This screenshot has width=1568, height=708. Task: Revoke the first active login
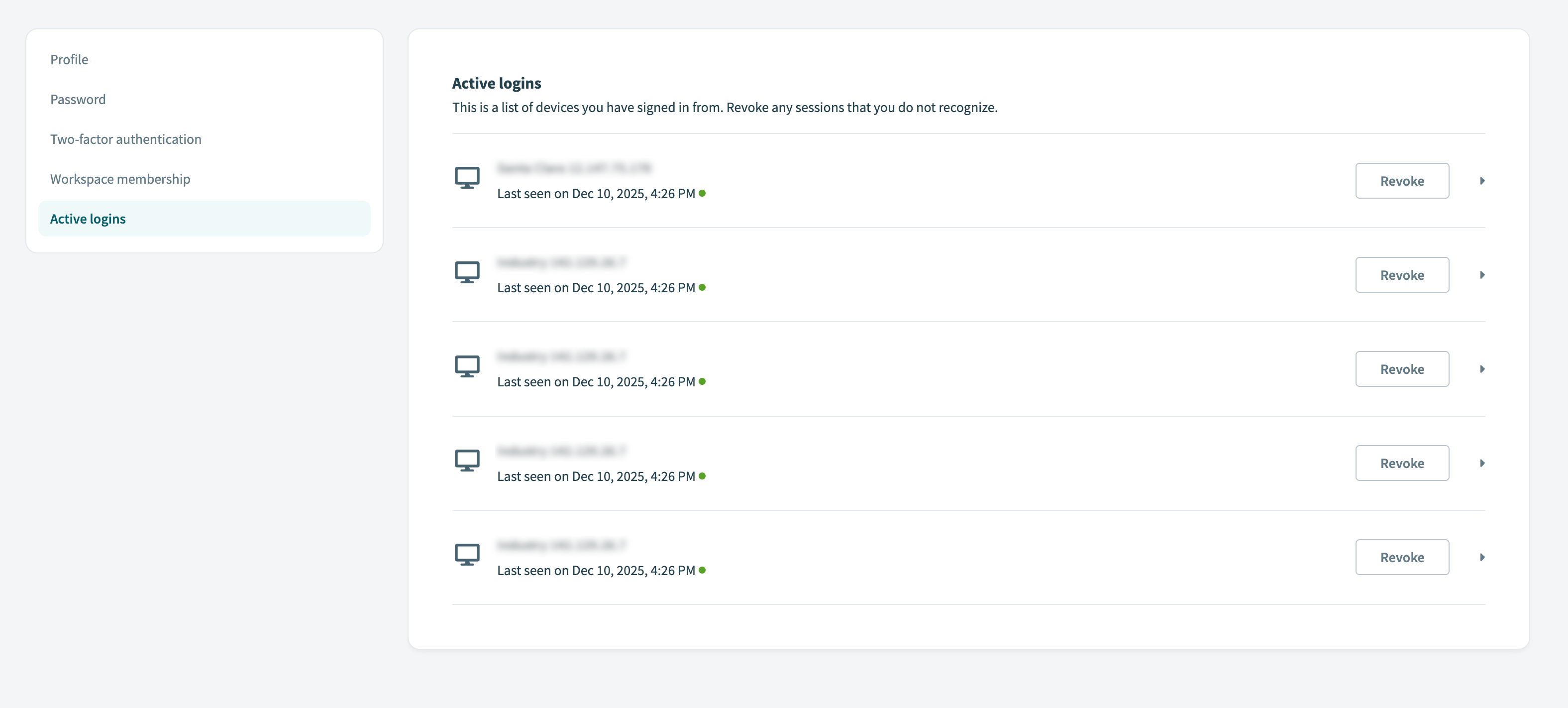[x=1402, y=180]
